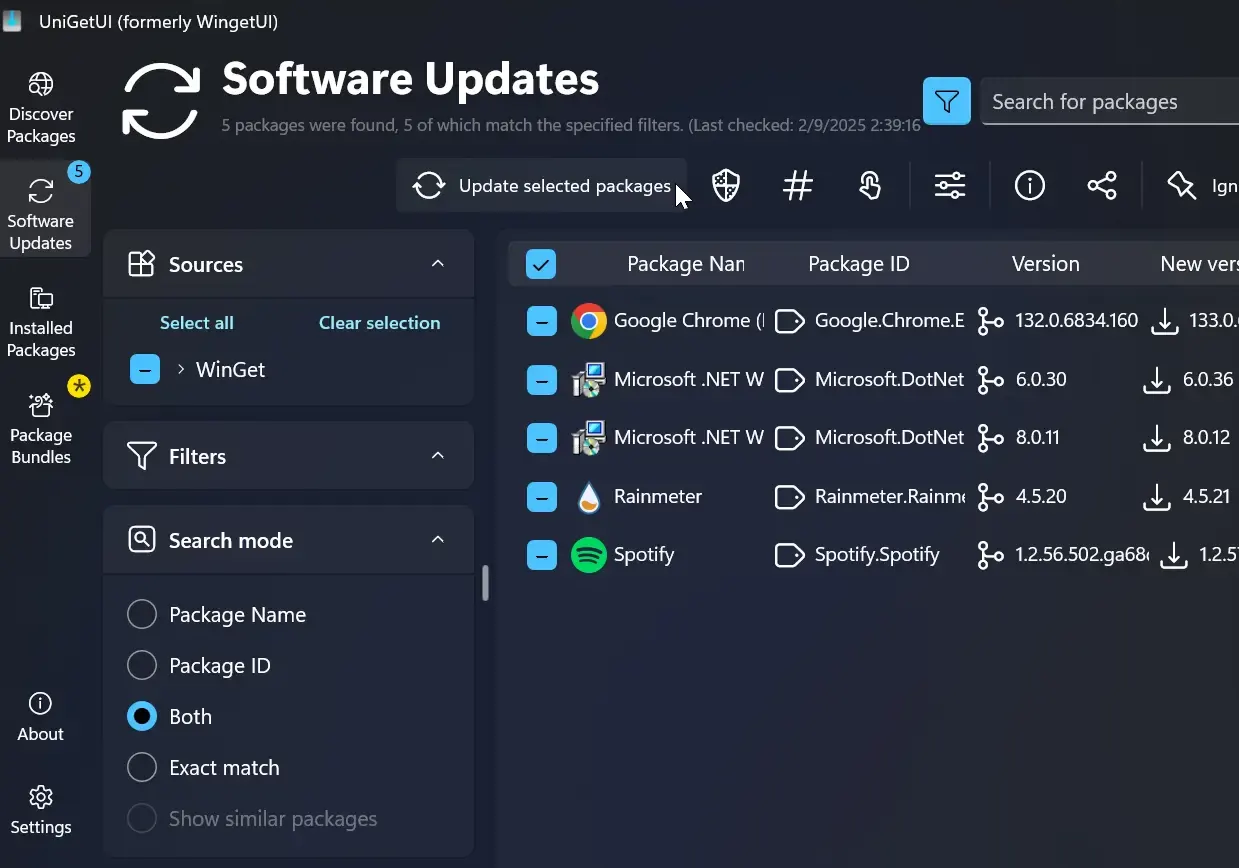
Task: Show package details info icon
Action: click(1030, 186)
